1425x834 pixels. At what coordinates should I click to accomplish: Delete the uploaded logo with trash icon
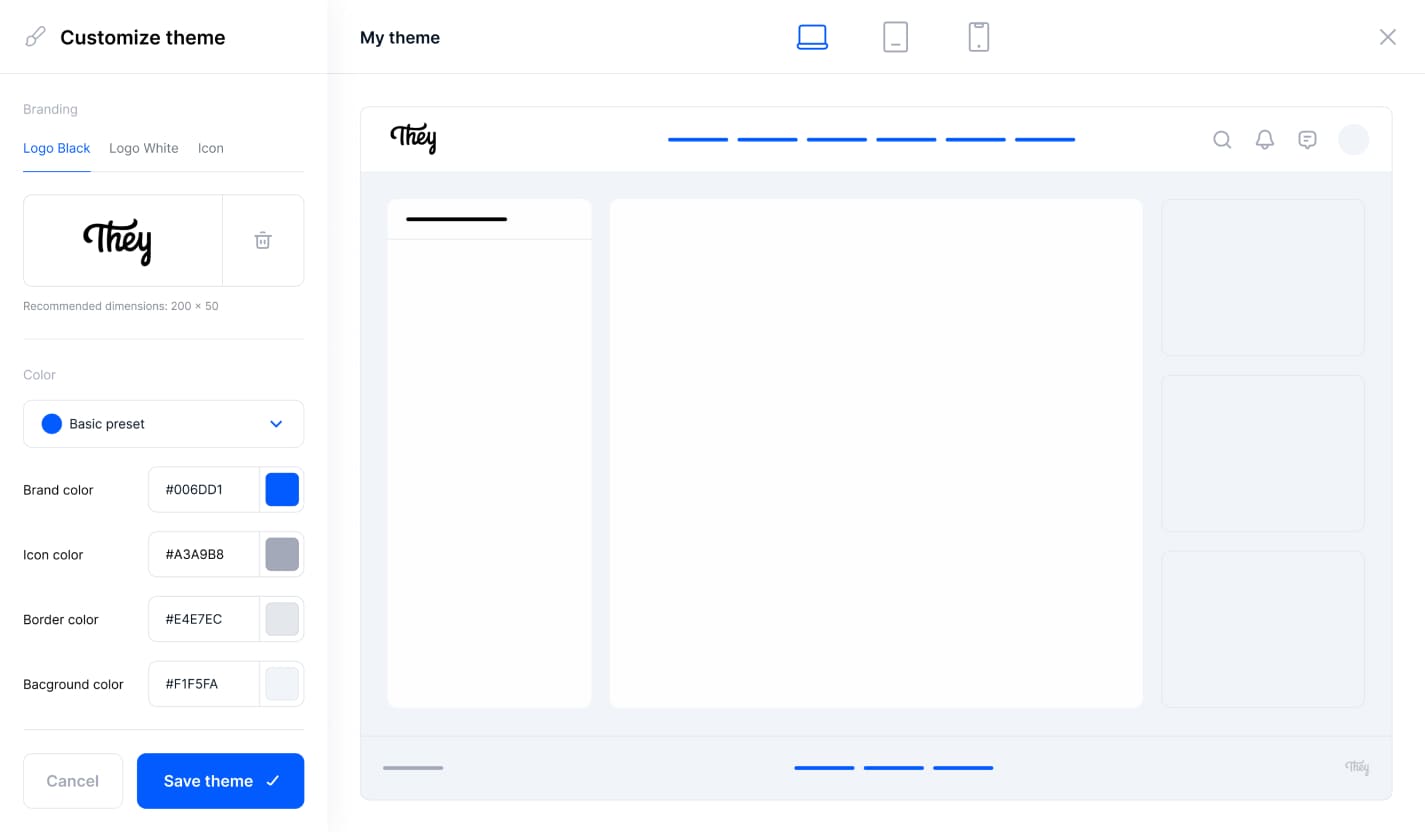(263, 240)
